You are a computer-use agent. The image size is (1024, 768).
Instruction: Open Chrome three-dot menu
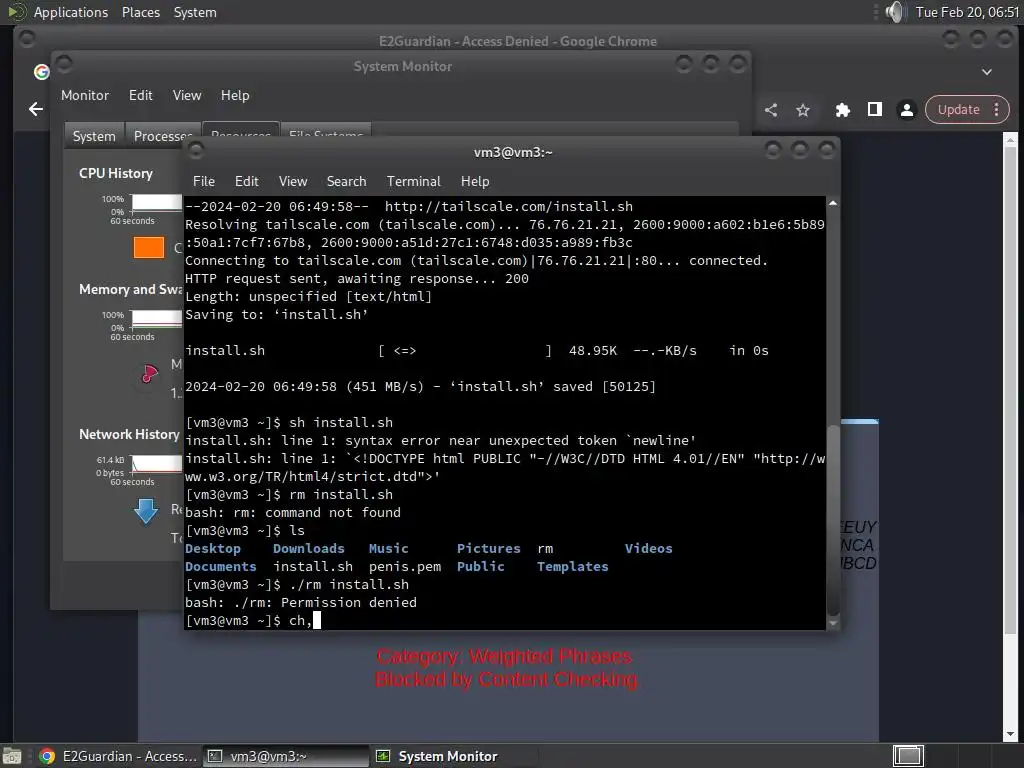pyautogui.click(x=997, y=110)
